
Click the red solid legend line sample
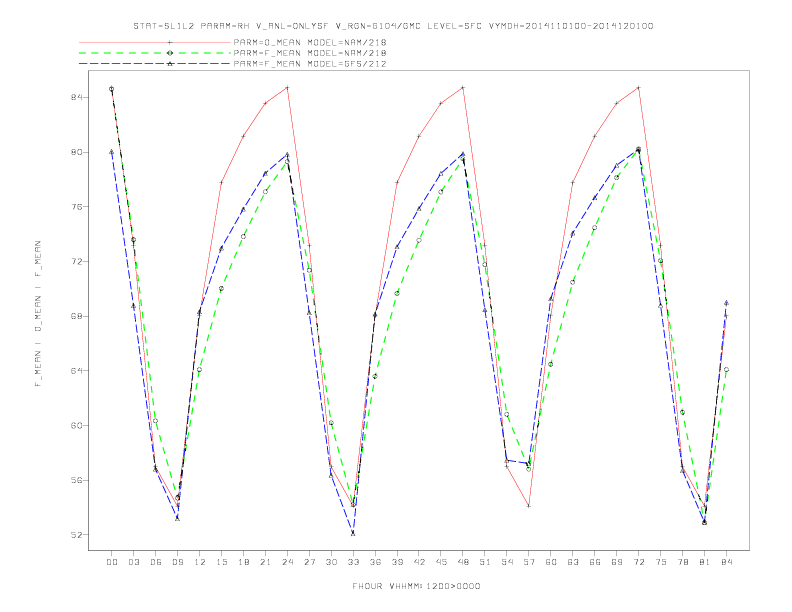155,42
